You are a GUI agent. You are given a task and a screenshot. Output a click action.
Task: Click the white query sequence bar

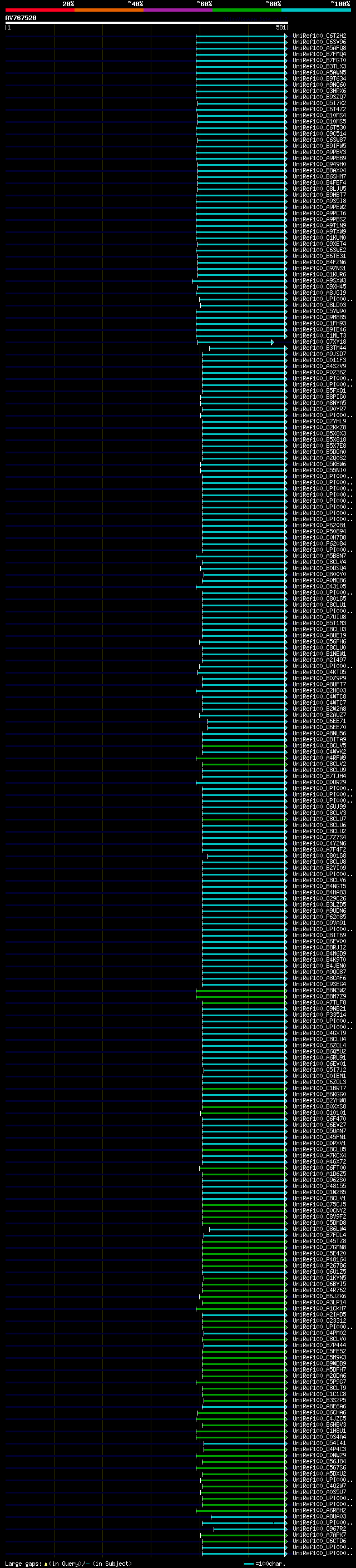(x=146, y=22)
